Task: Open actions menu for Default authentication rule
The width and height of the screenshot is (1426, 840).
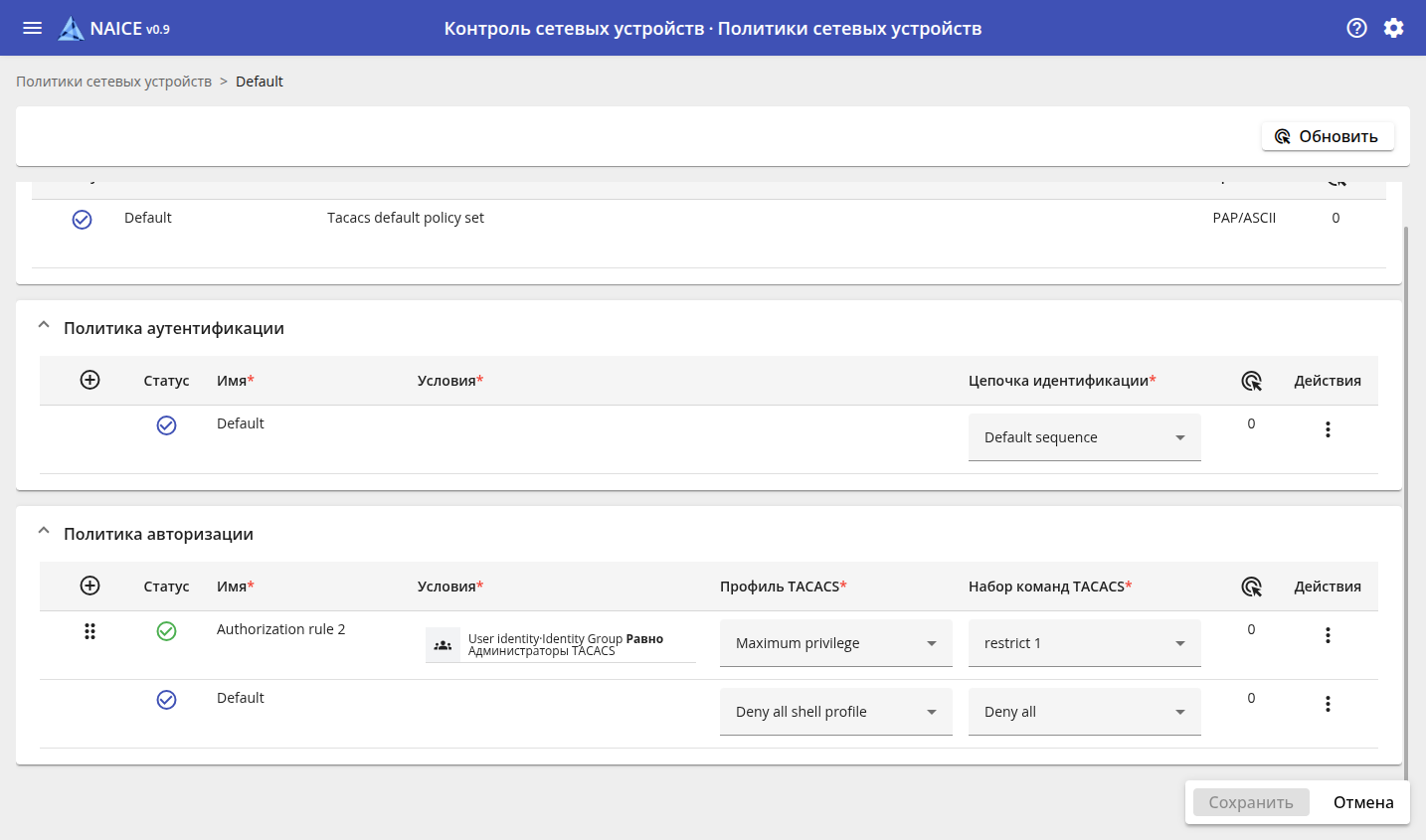Action: 1328,429
